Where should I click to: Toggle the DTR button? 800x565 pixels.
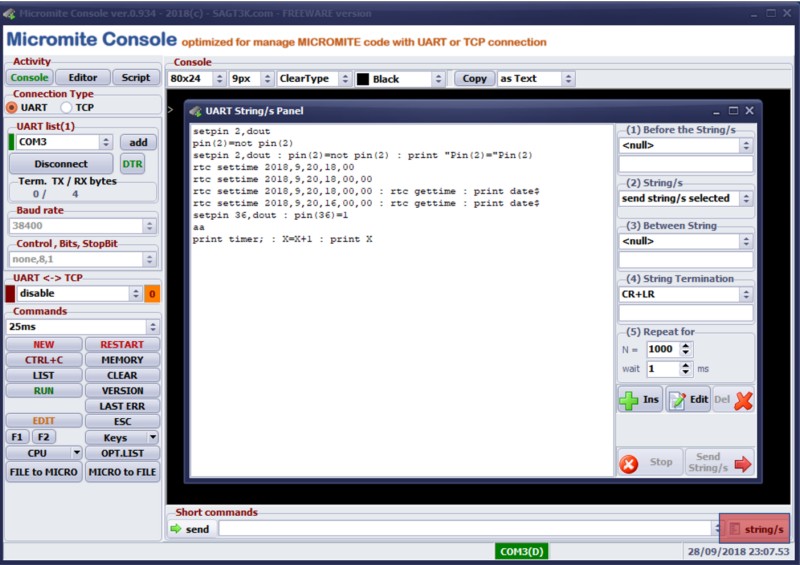133,164
